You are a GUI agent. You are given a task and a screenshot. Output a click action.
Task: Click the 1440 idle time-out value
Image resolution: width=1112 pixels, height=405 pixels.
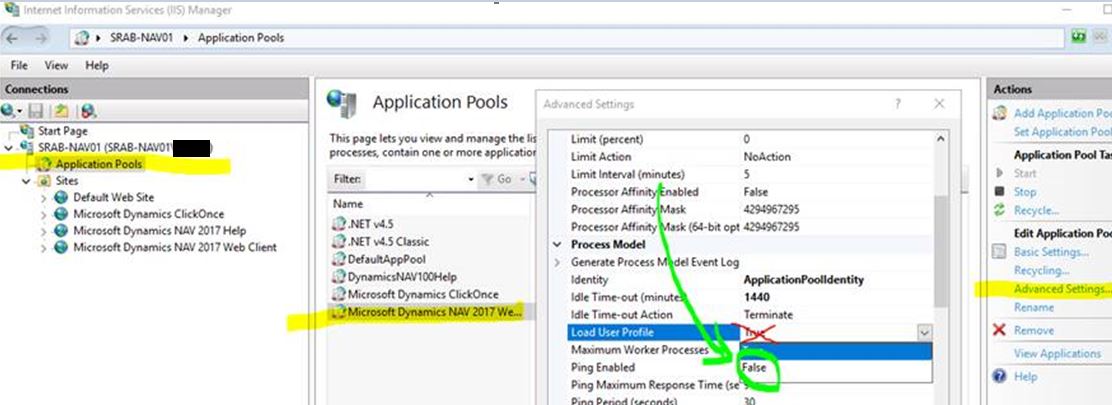(x=757, y=297)
